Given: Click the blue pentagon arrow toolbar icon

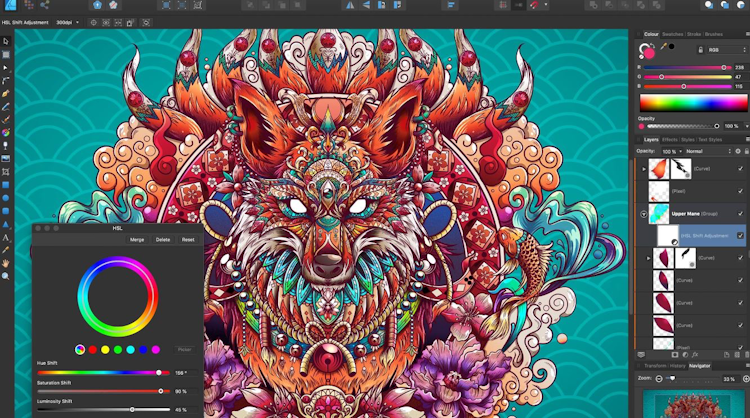Looking at the screenshot, I should (x=98, y=5).
